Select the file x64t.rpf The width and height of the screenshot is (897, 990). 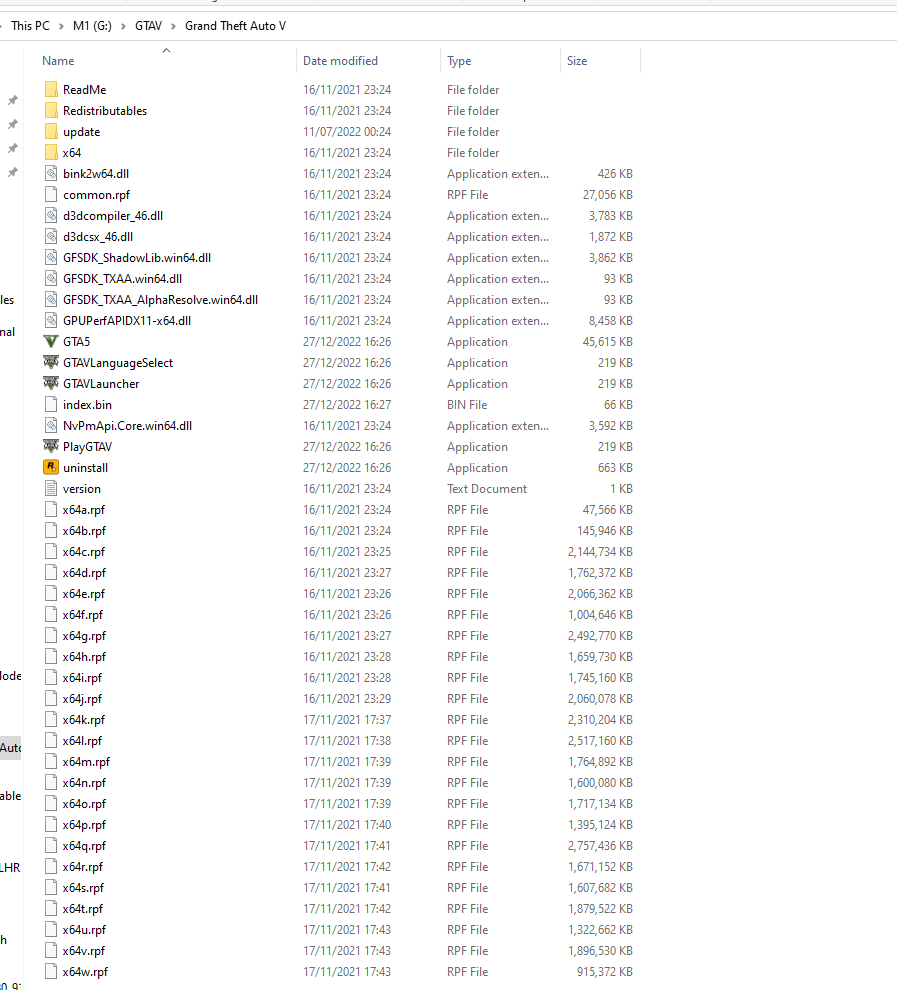pyautogui.click(x=83, y=909)
